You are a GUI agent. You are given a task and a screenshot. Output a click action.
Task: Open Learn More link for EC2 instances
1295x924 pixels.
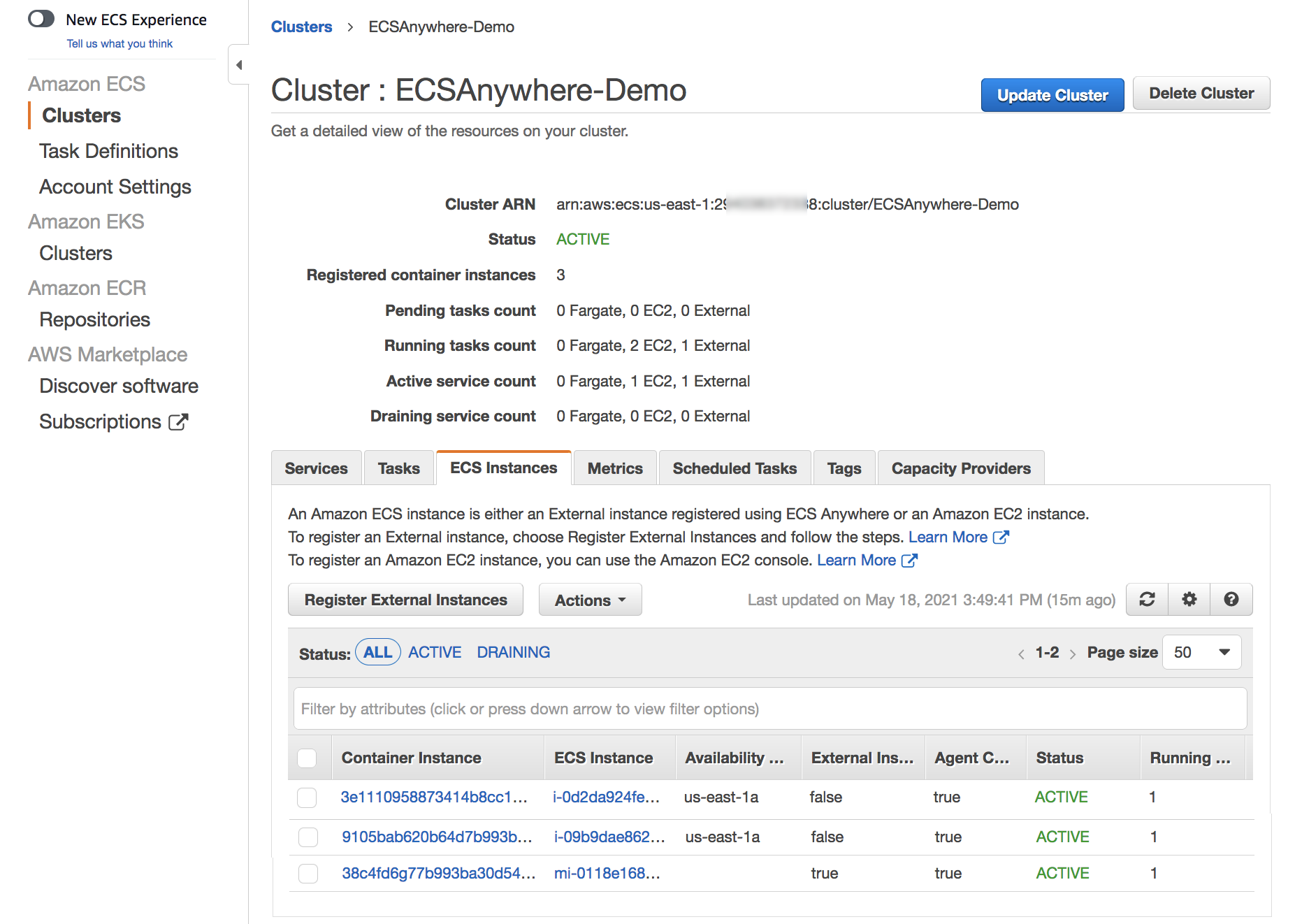[x=856, y=561]
